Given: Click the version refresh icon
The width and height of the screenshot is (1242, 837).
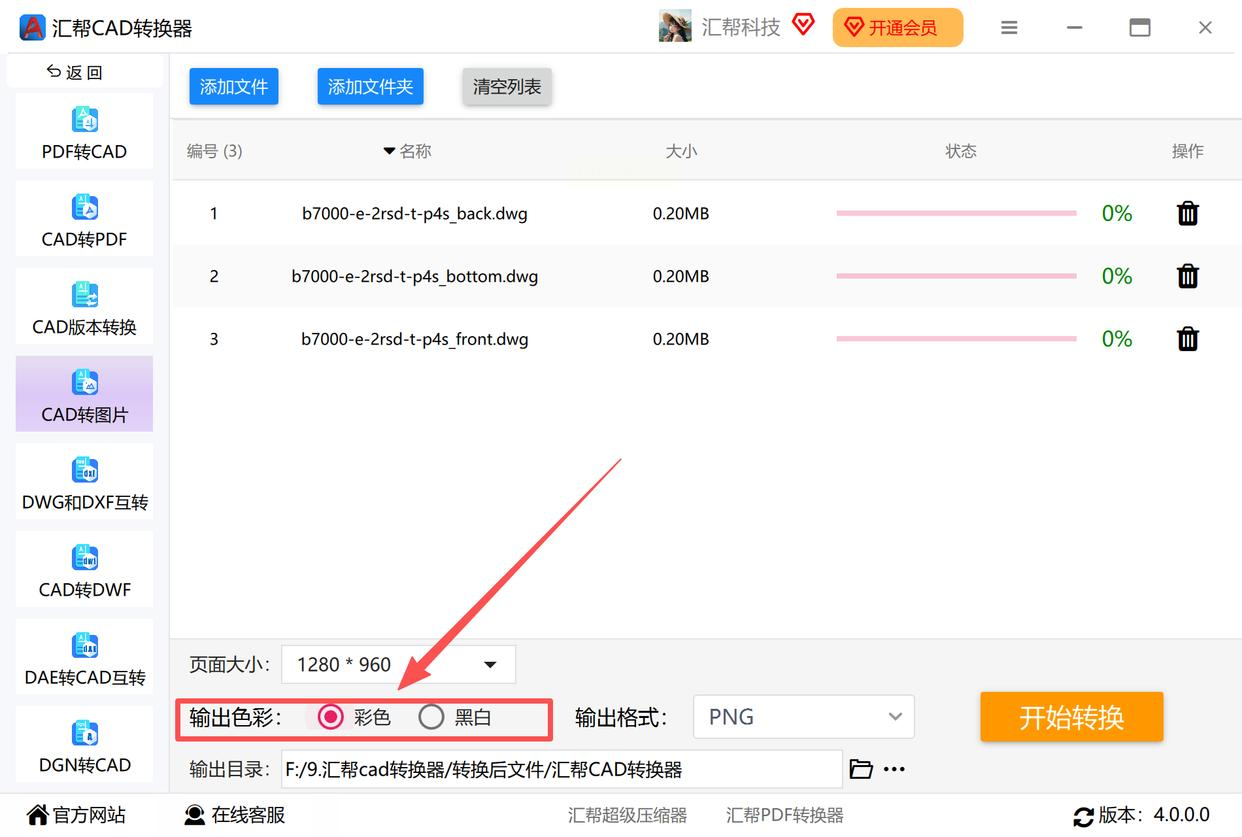Looking at the screenshot, I should 1082,816.
